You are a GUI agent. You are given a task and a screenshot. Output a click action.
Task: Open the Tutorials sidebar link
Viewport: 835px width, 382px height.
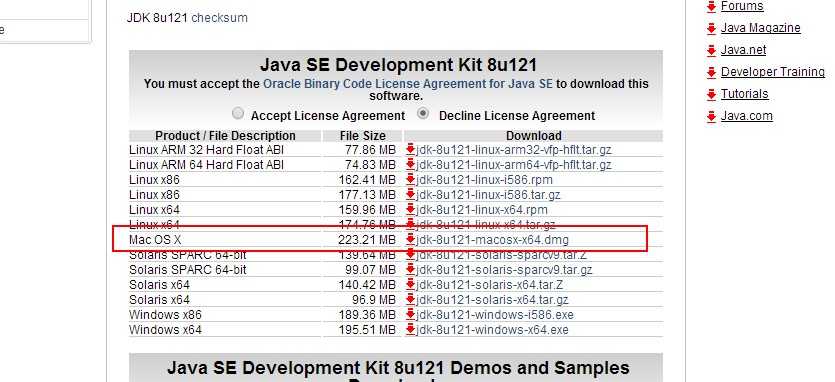click(744, 94)
